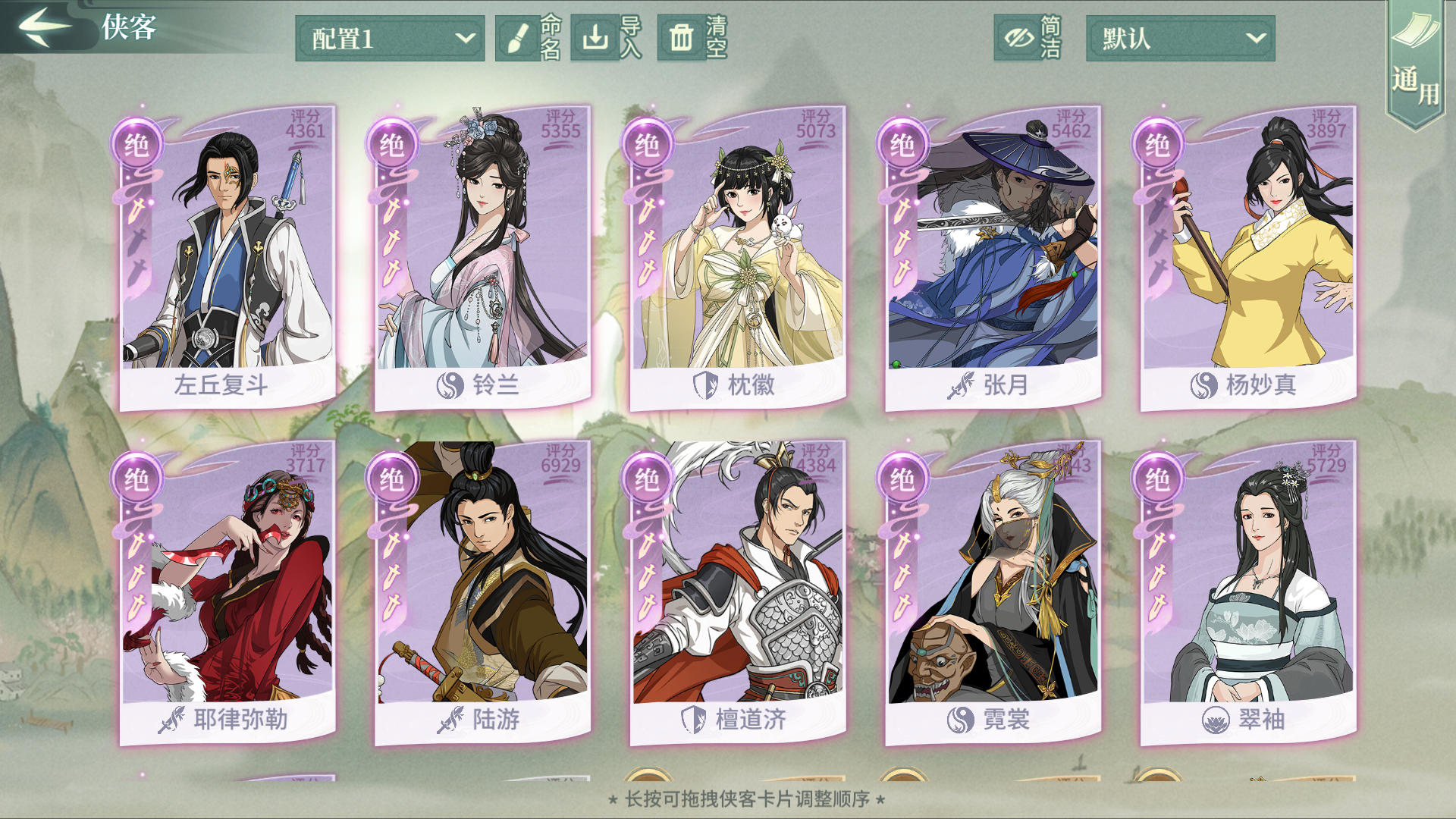Go back with the arrow icon
This screenshot has height=819, width=1456.
[45, 27]
